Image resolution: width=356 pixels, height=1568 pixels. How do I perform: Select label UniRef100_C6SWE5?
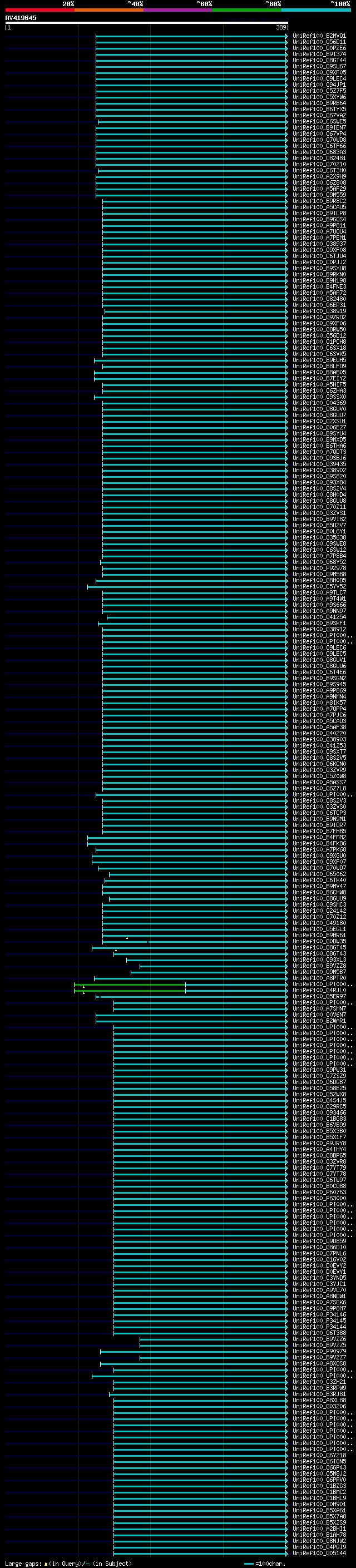click(319, 121)
